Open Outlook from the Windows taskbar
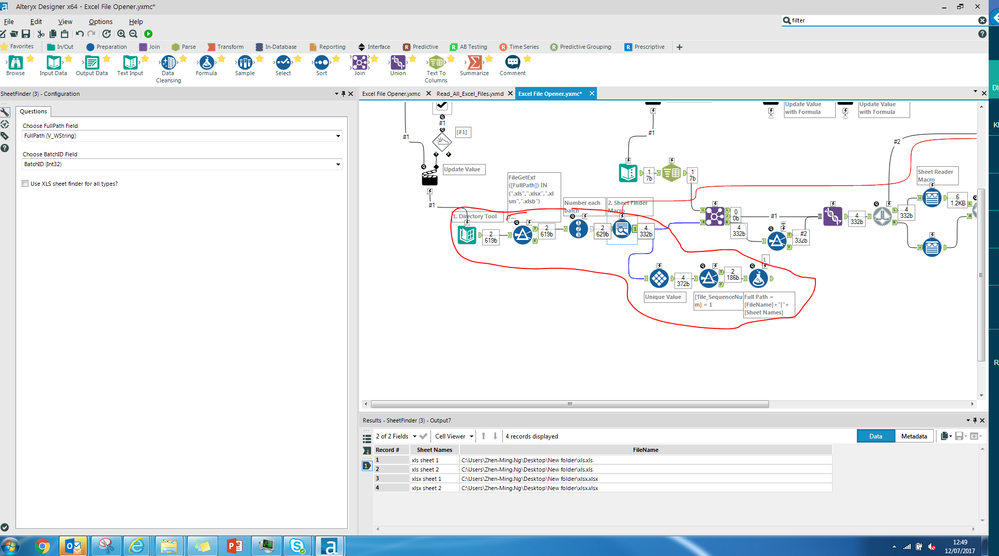The height and width of the screenshot is (556, 999). coord(73,546)
